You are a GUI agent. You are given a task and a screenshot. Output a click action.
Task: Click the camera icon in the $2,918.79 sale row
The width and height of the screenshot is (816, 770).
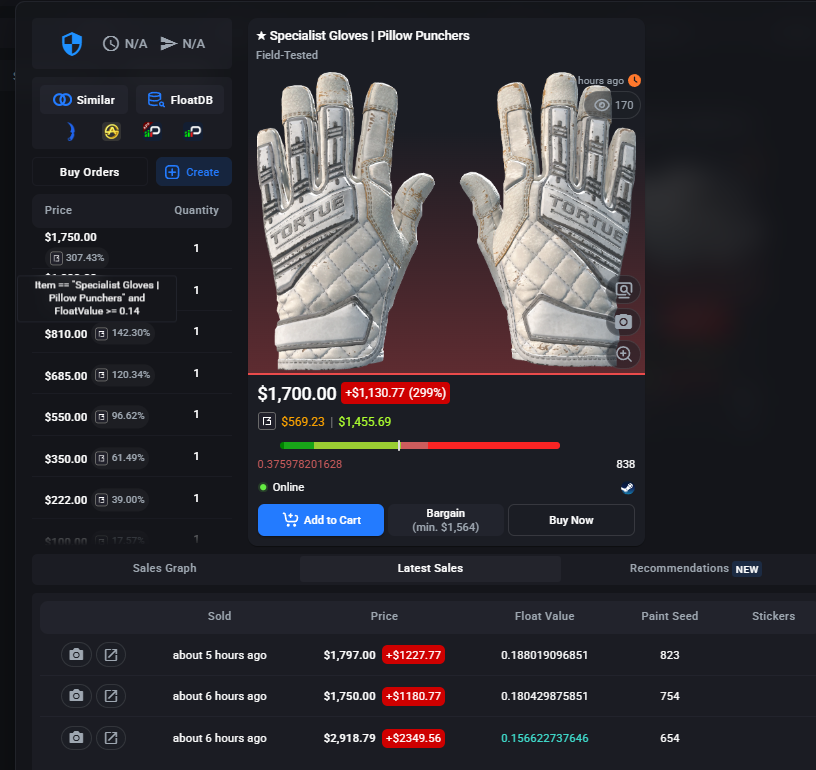pyautogui.click(x=76, y=738)
